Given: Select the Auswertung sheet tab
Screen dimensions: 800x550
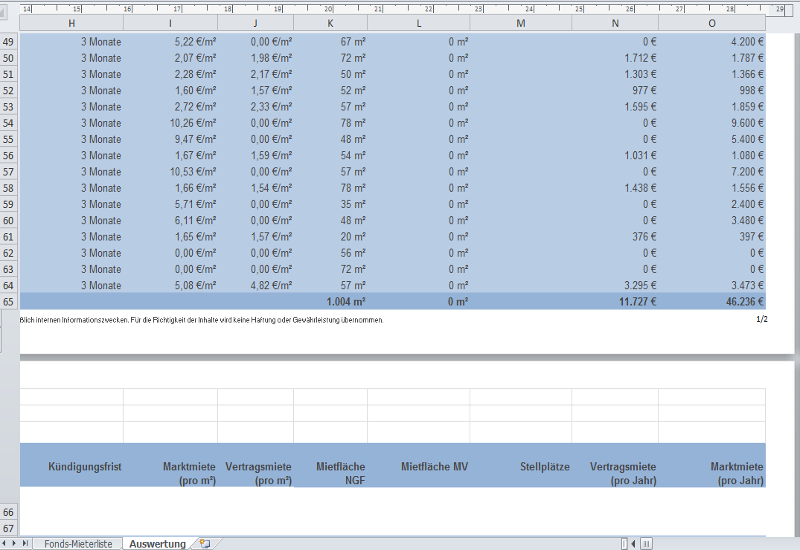Looking at the screenshot, I should (x=157, y=544).
